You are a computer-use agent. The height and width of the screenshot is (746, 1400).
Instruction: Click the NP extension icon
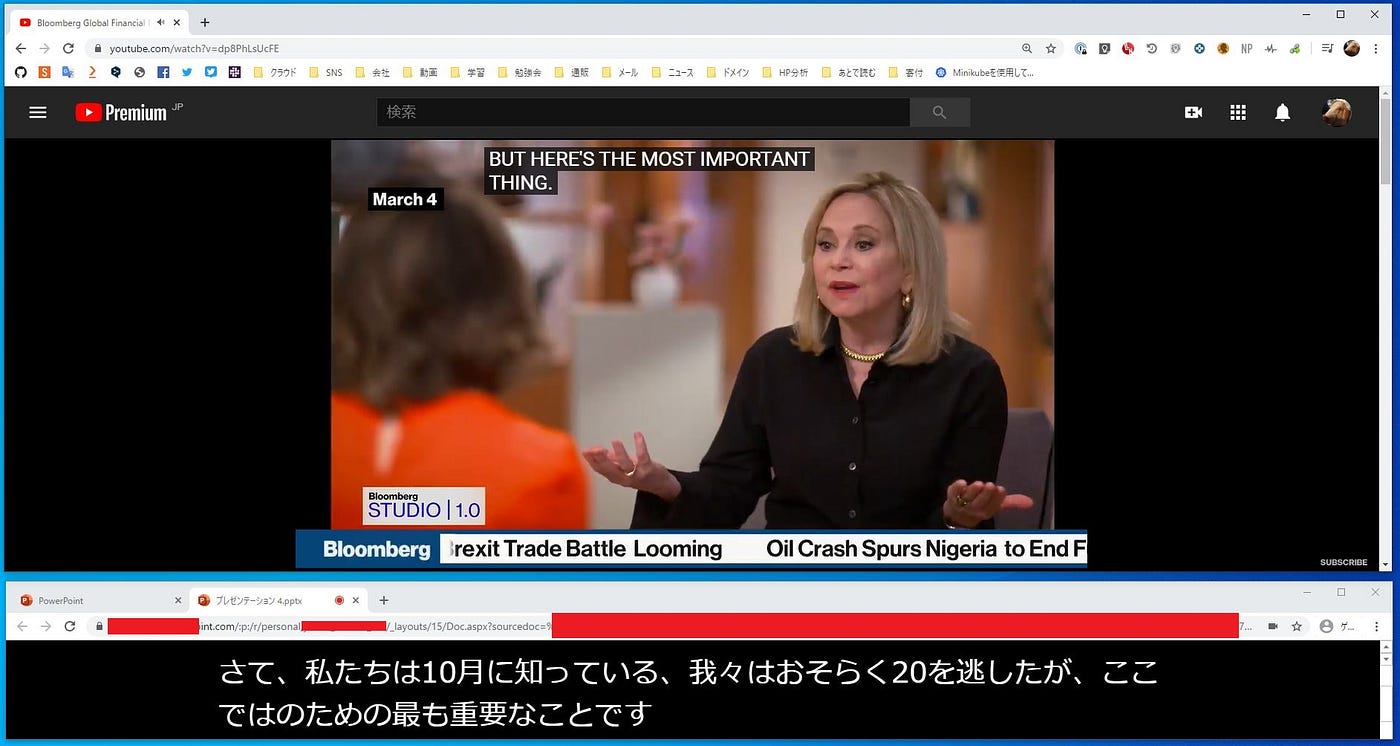click(1246, 48)
